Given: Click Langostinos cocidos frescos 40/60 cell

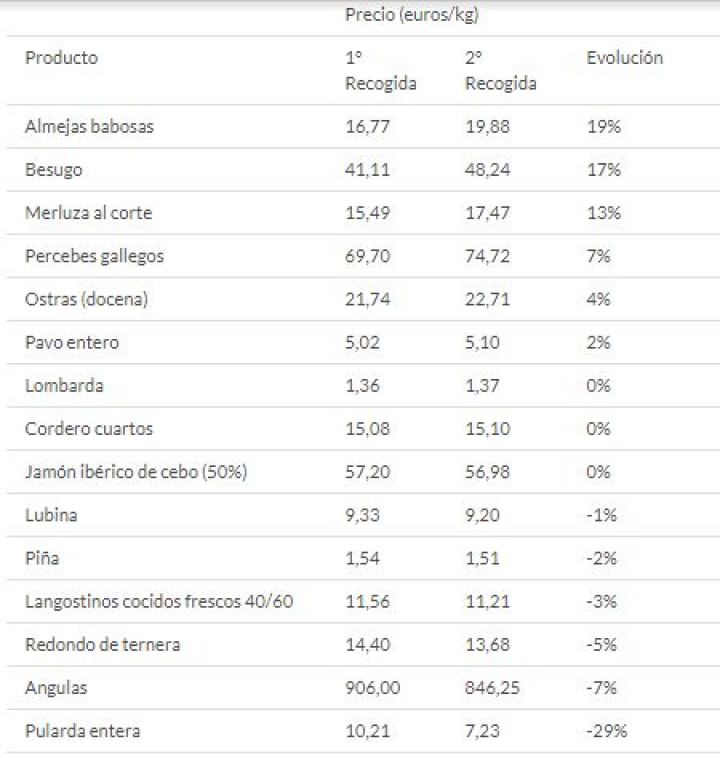Looking at the screenshot, I should click(x=159, y=601).
